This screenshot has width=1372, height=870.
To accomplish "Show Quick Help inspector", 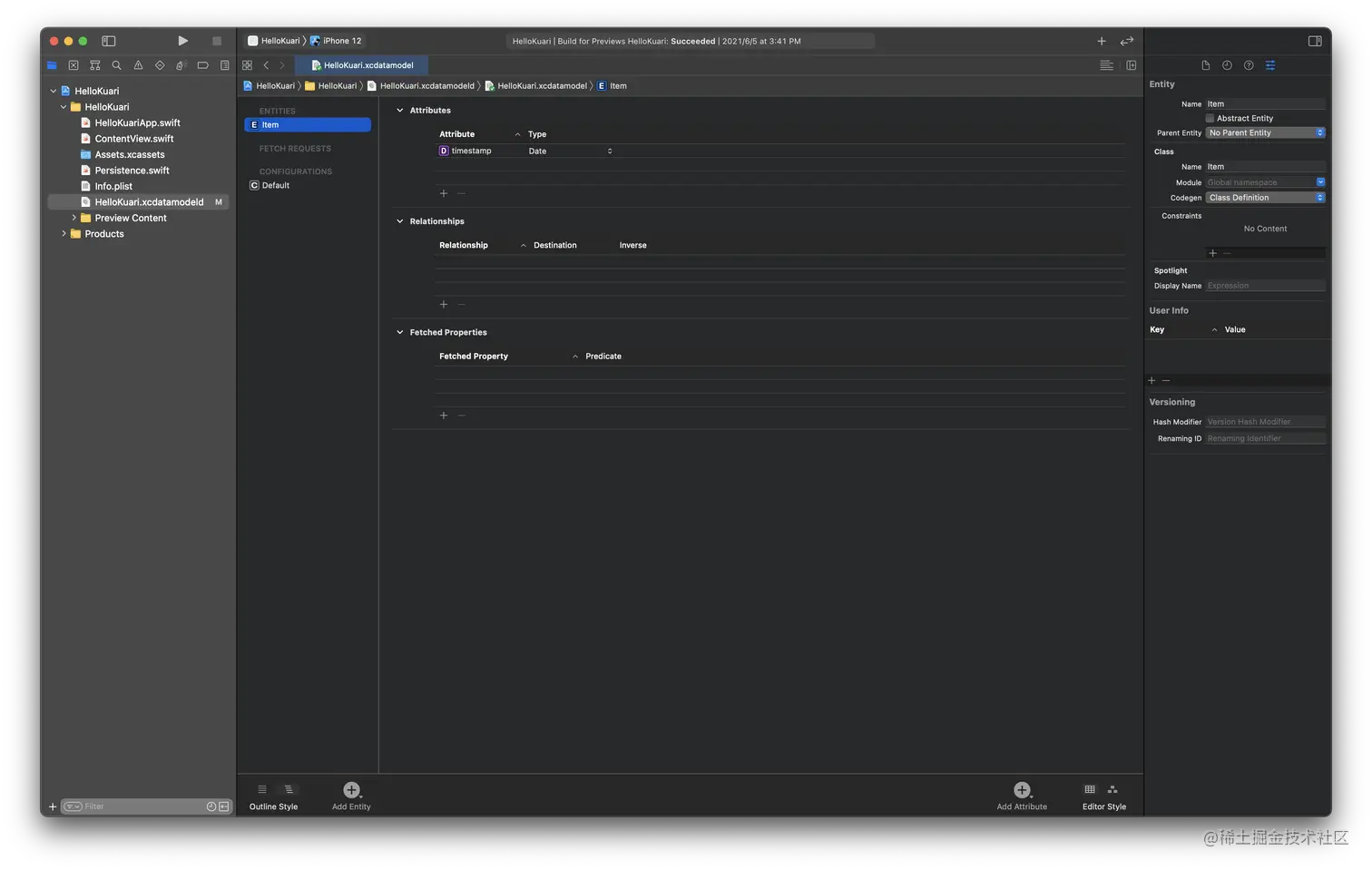I will click(x=1248, y=65).
